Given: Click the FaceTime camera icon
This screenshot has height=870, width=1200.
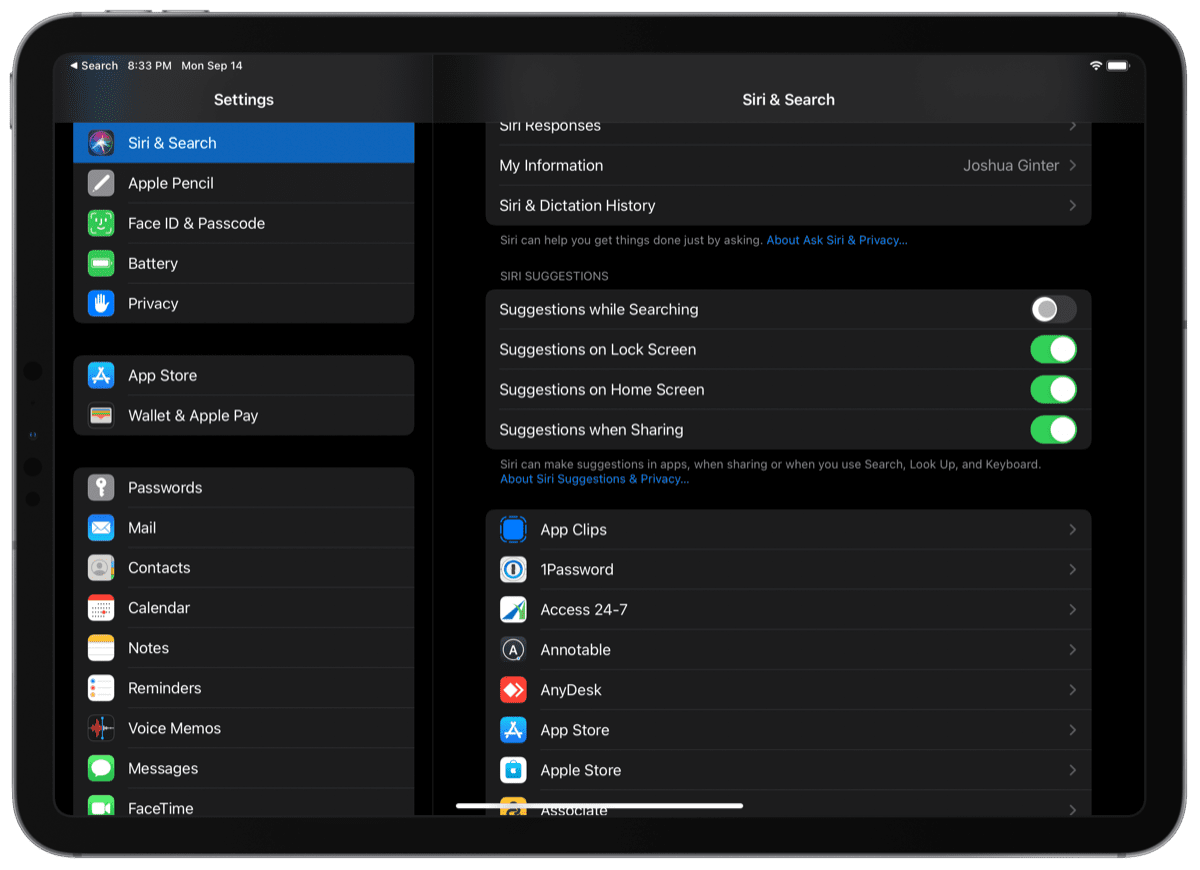Looking at the screenshot, I should [x=101, y=806].
